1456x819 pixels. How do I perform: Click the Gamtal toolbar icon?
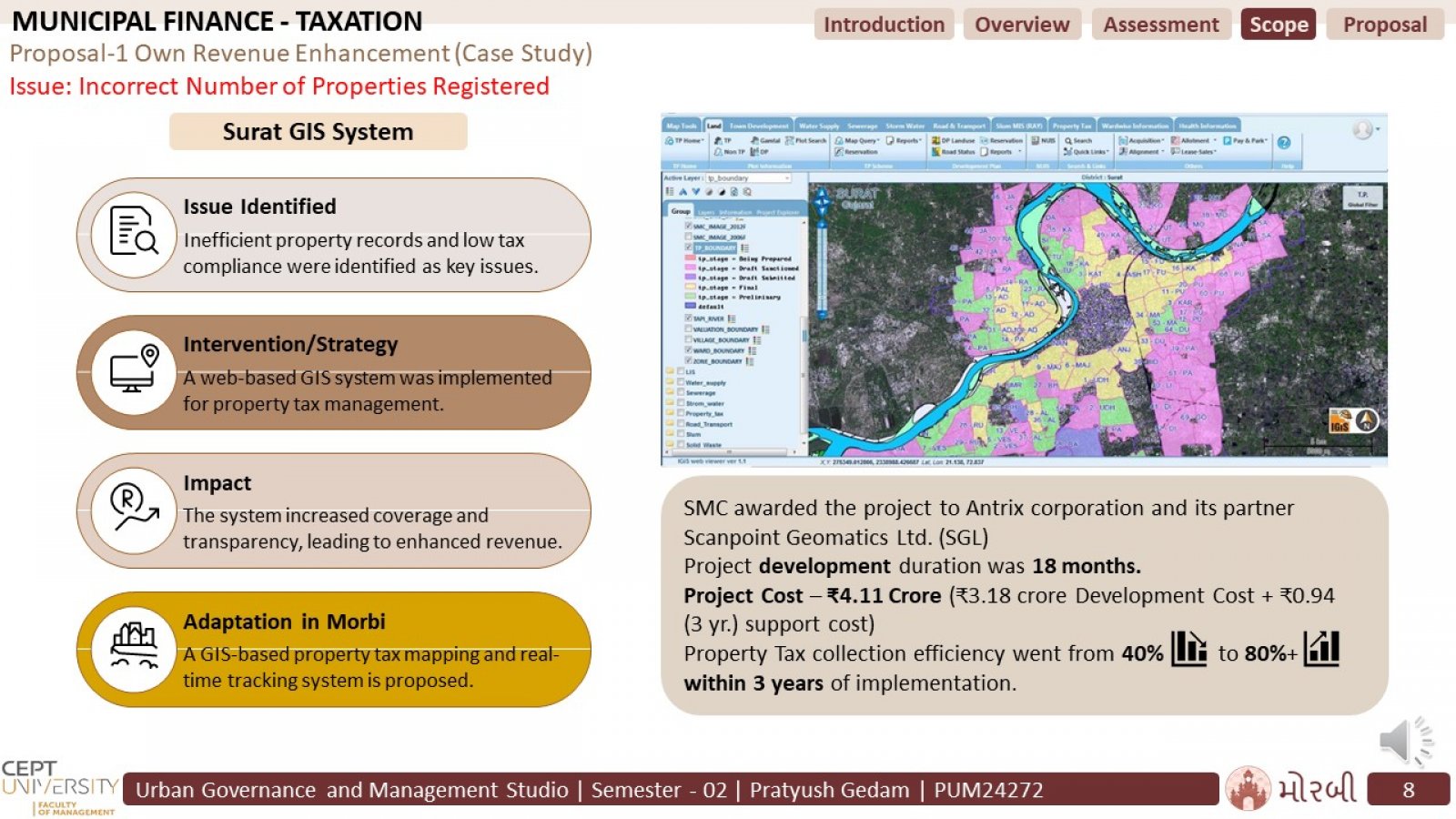[x=765, y=141]
